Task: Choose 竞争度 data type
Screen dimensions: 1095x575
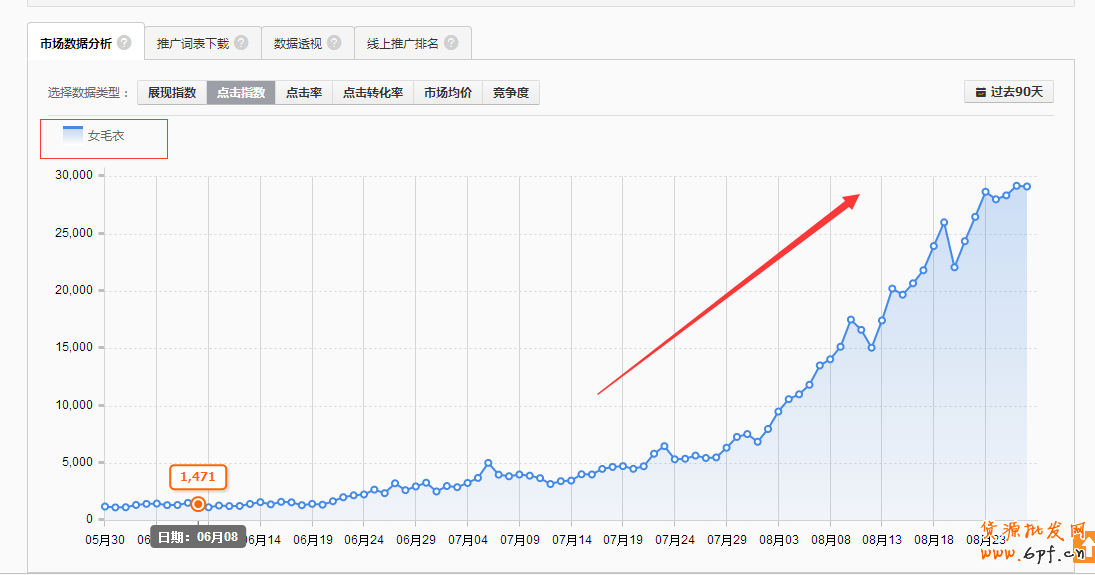Action: coord(511,93)
